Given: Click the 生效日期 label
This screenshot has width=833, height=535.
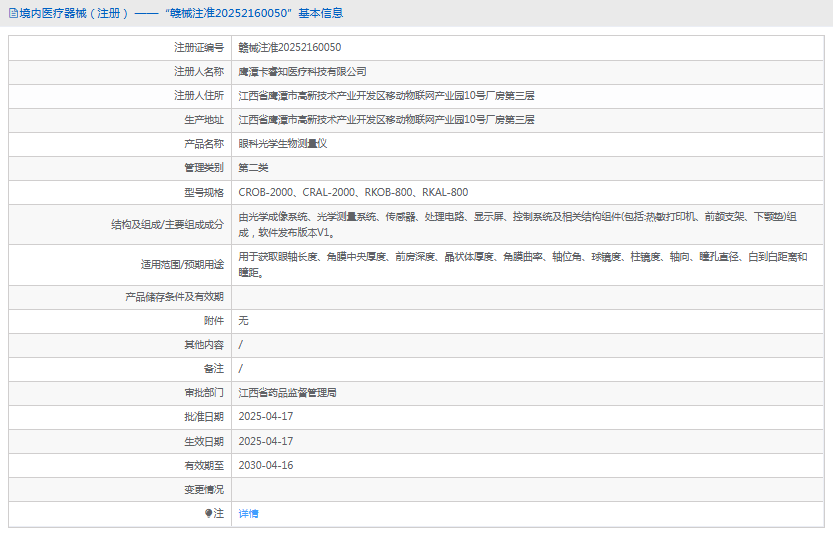Looking at the screenshot, I should (x=204, y=441).
